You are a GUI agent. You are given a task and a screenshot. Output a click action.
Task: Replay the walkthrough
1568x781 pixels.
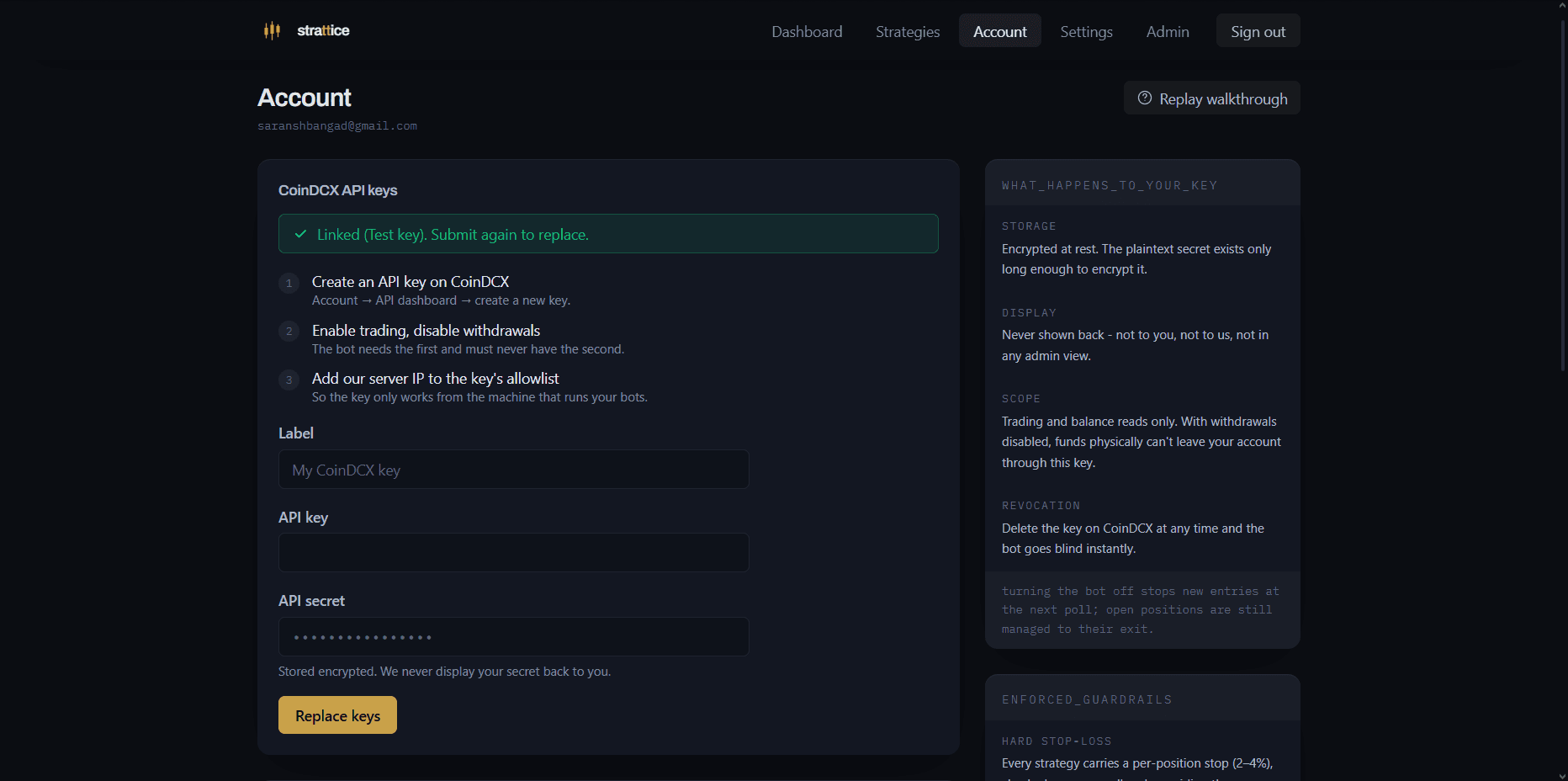pos(1211,98)
